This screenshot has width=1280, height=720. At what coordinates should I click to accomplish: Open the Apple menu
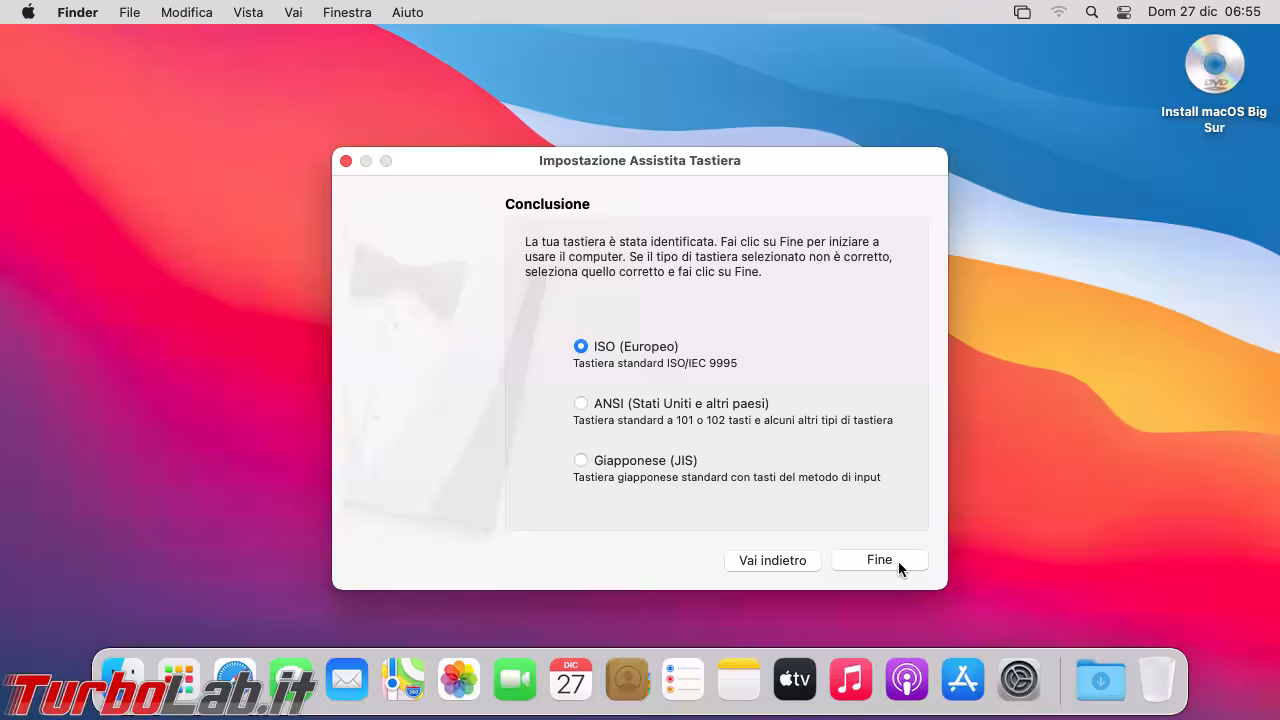[x=28, y=12]
